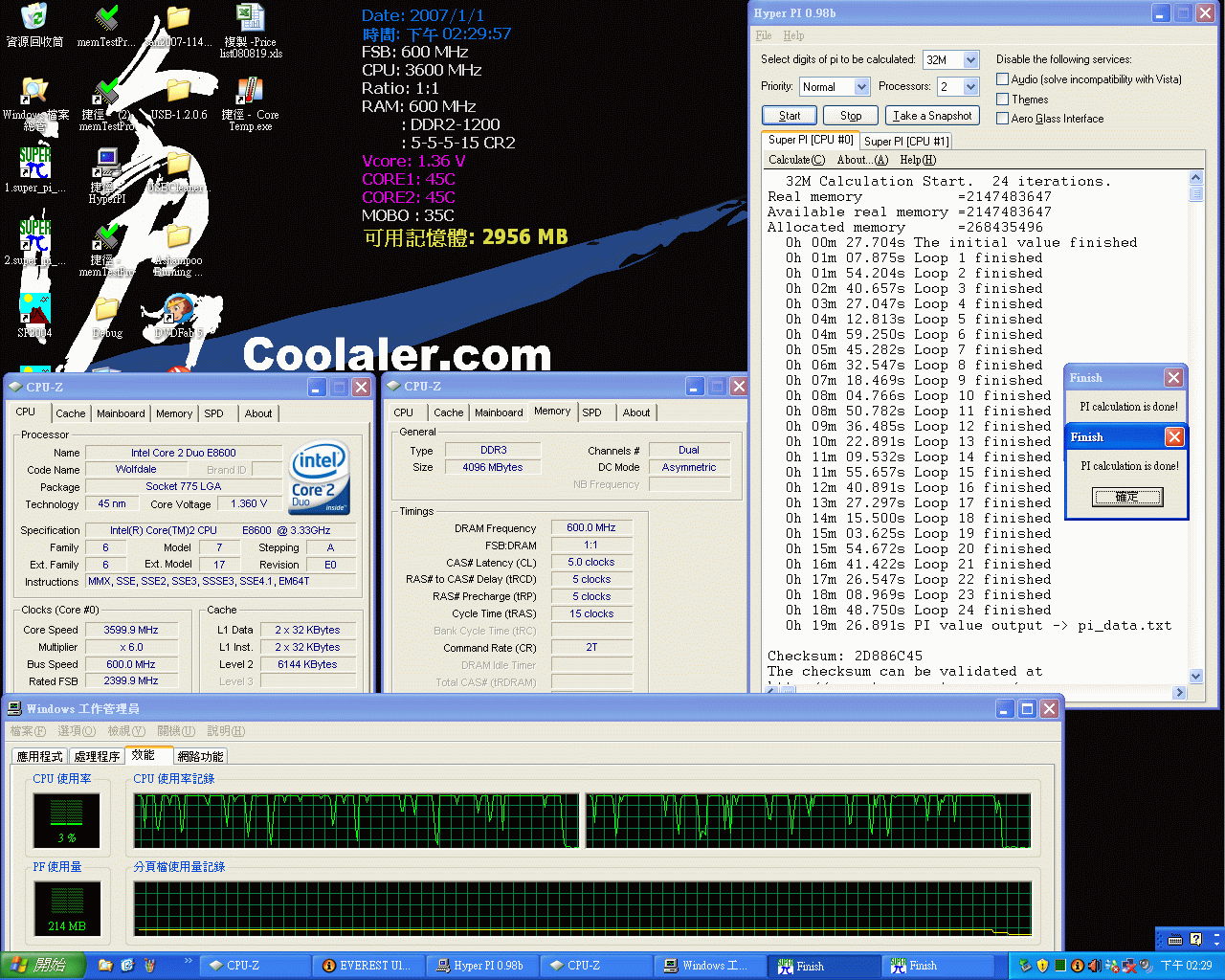Viewport: 1225px width, 980px height.
Task: Launch the Core Temp.exe shortcut icon
Action: point(251,103)
